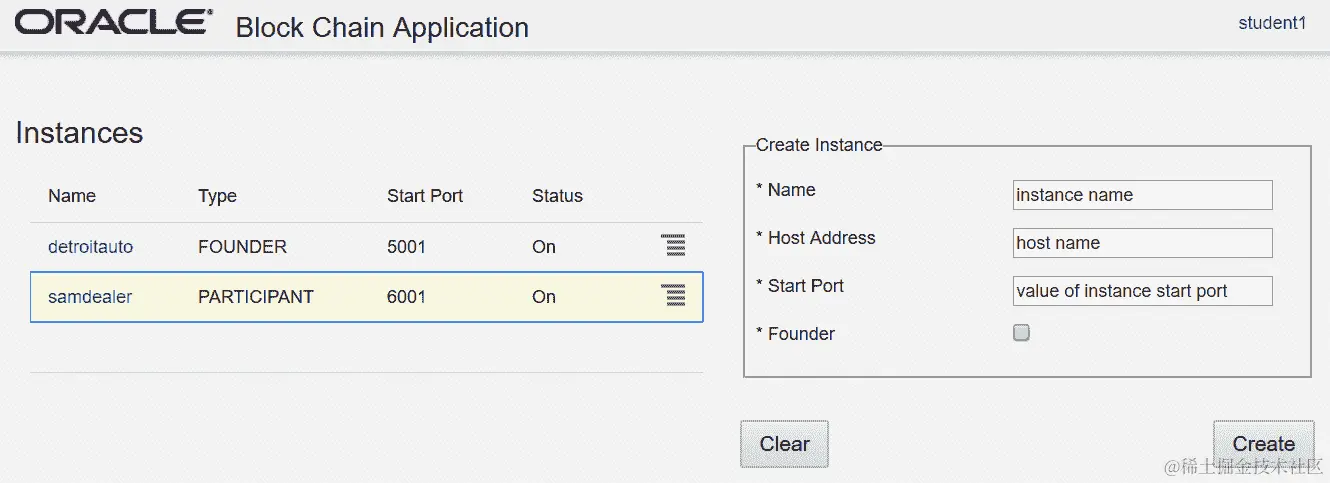
Task: Focus the Start Port input field
Action: click(1142, 291)
